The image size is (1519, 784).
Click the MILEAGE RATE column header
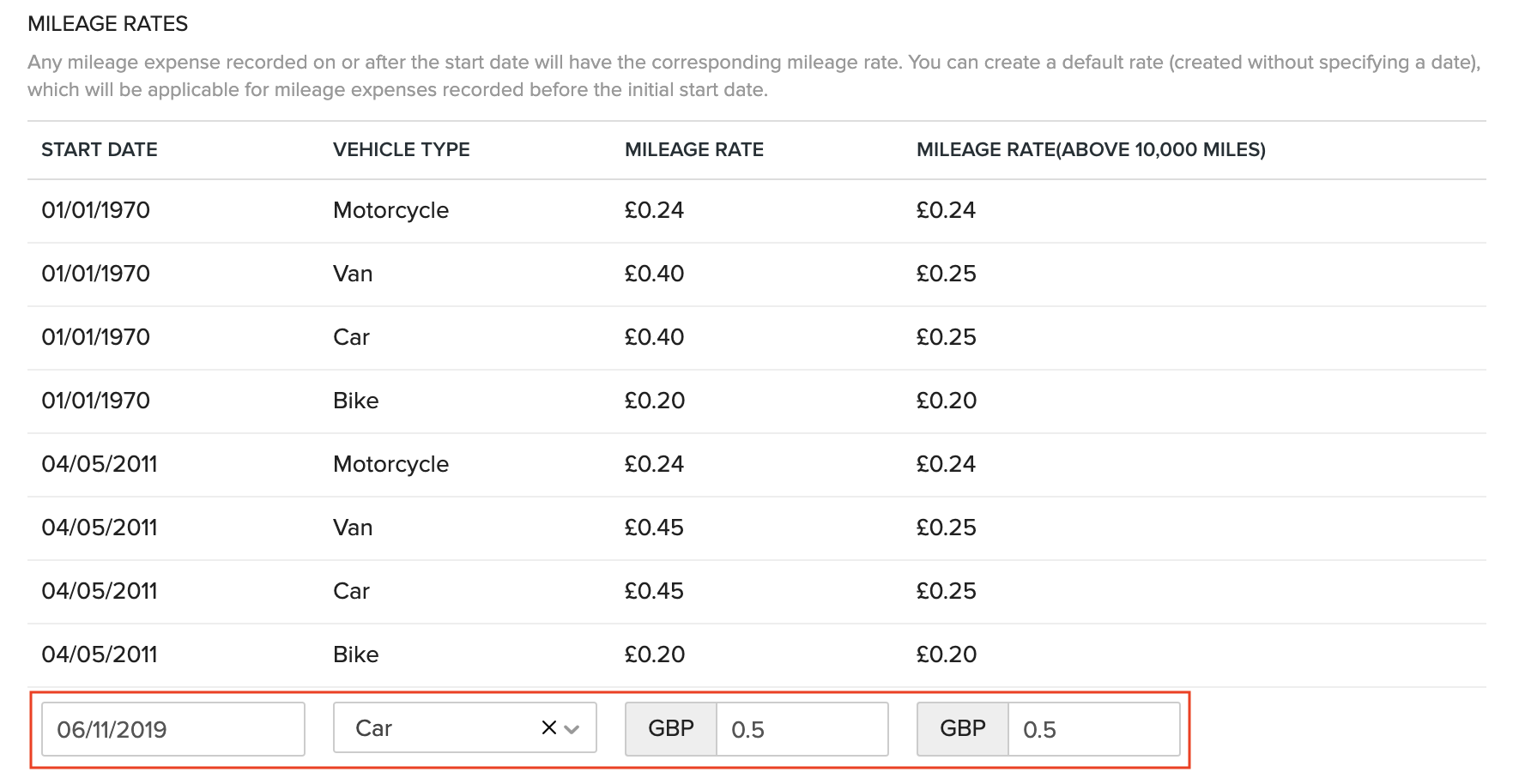click(x=693, y=150)
